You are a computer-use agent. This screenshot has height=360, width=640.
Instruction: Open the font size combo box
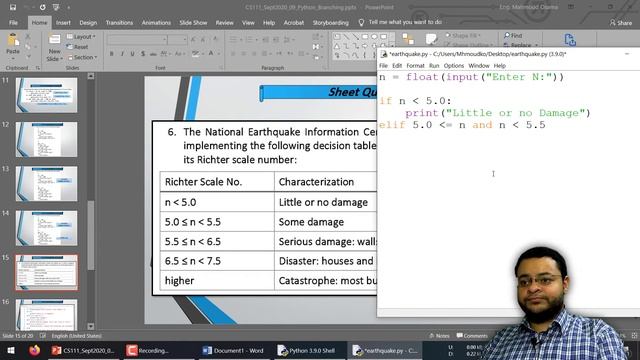[x=178, y=40]
